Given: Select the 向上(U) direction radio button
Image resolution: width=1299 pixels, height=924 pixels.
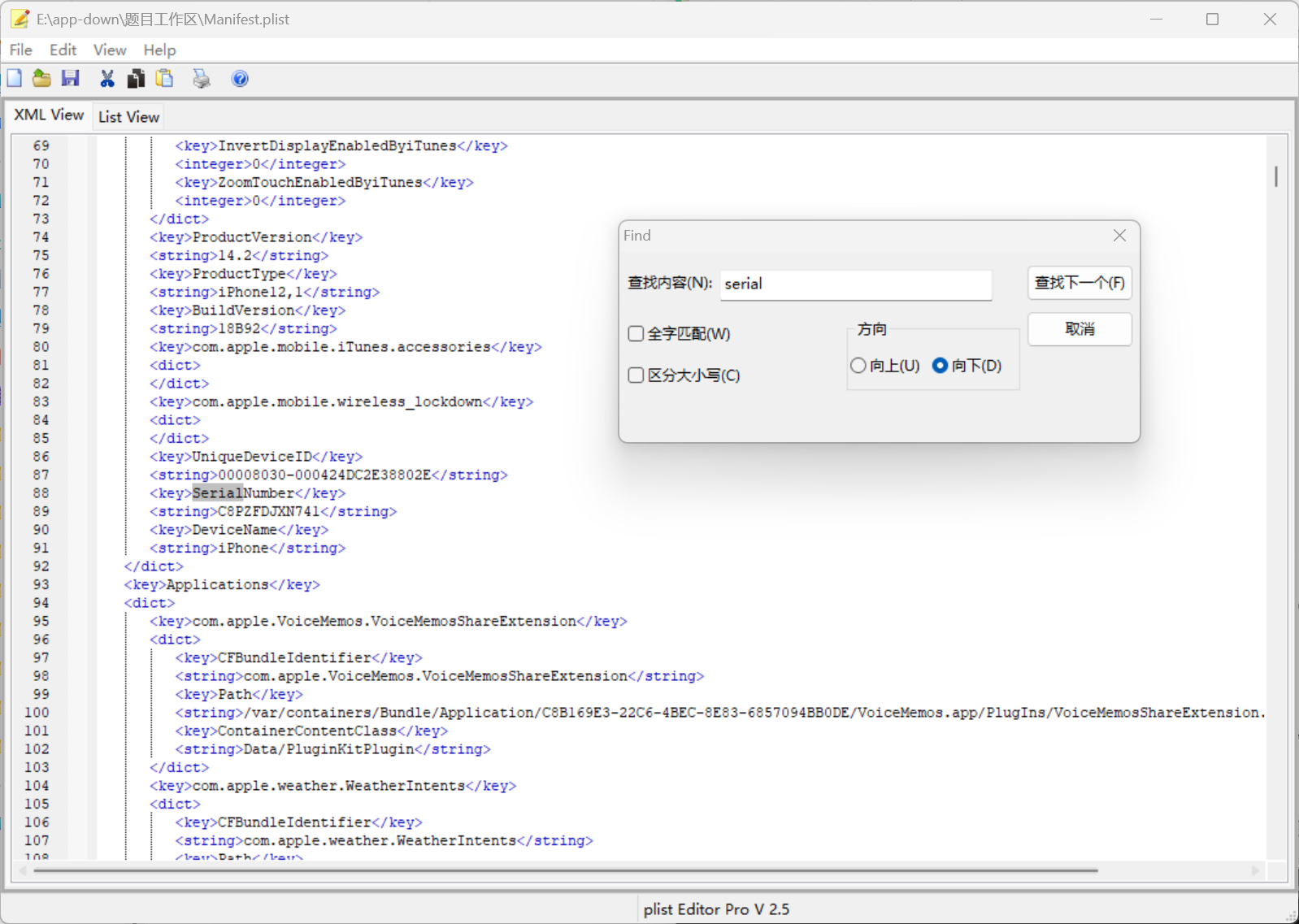Looking at the screenshot, I should pos(858,366).
